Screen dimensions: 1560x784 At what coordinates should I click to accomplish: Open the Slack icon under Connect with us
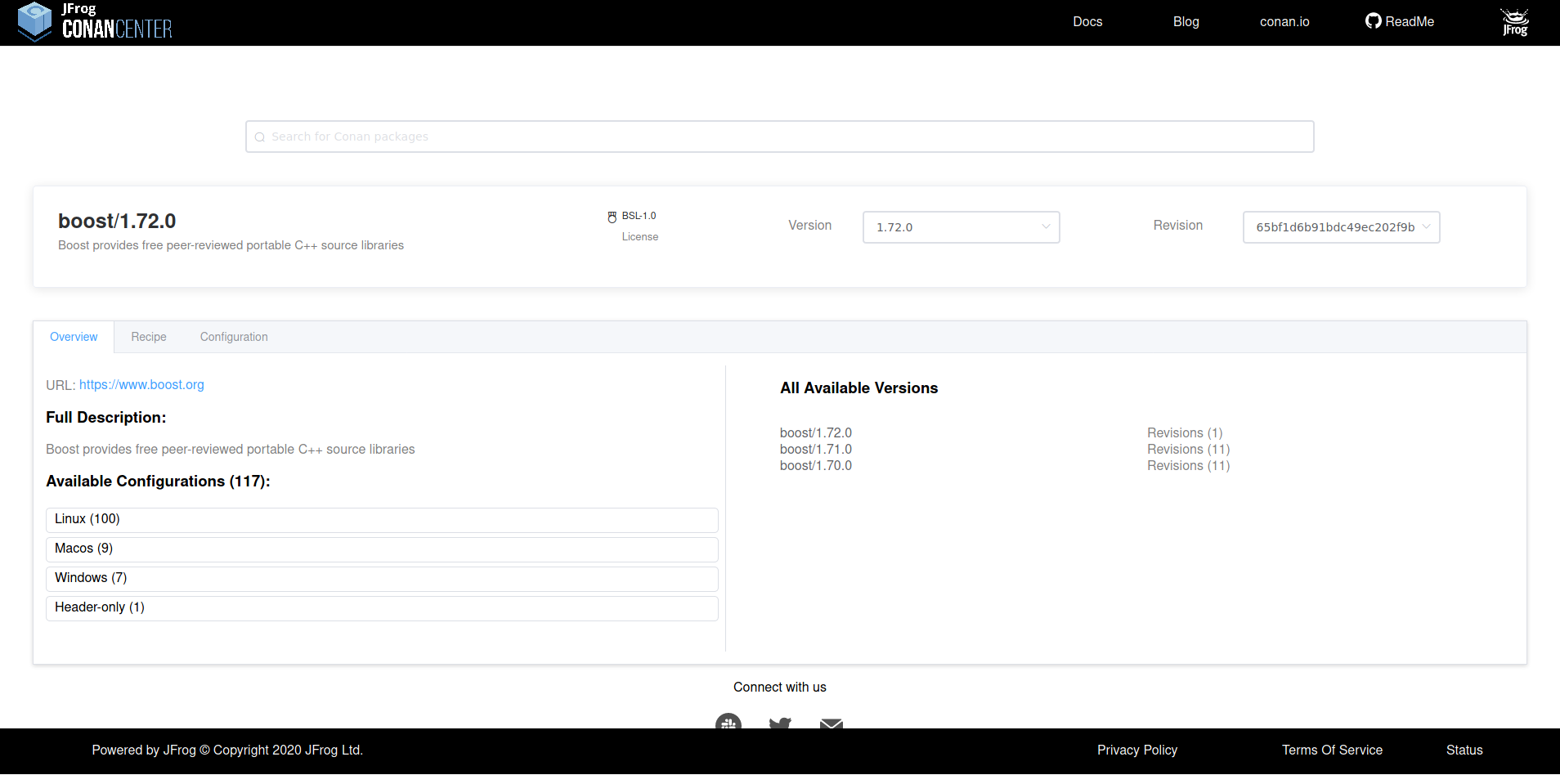(x=728, y=721)
